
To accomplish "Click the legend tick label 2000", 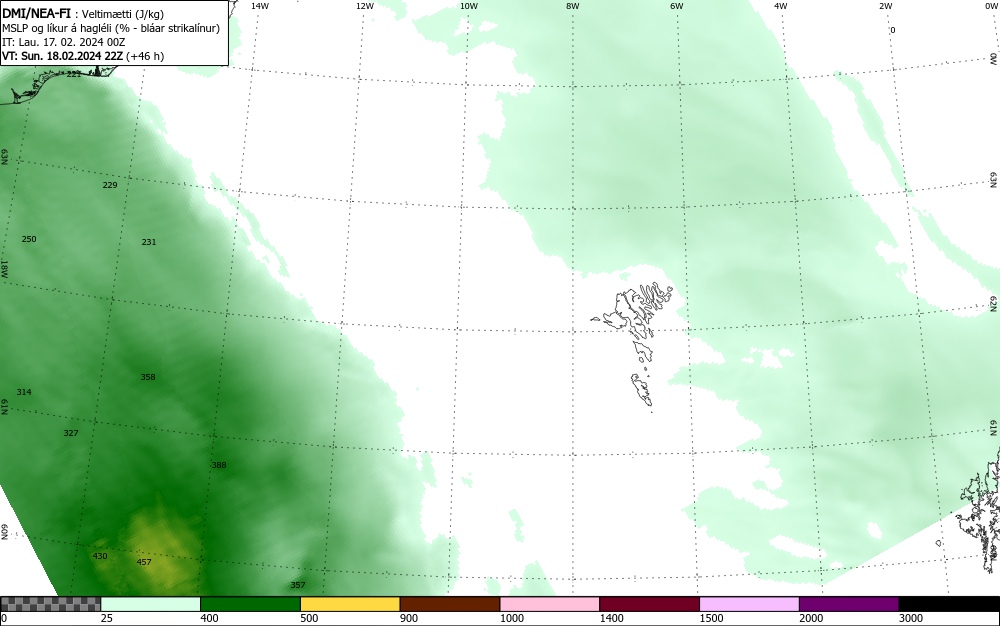I will pyautogui.click(x=811, y=618).
